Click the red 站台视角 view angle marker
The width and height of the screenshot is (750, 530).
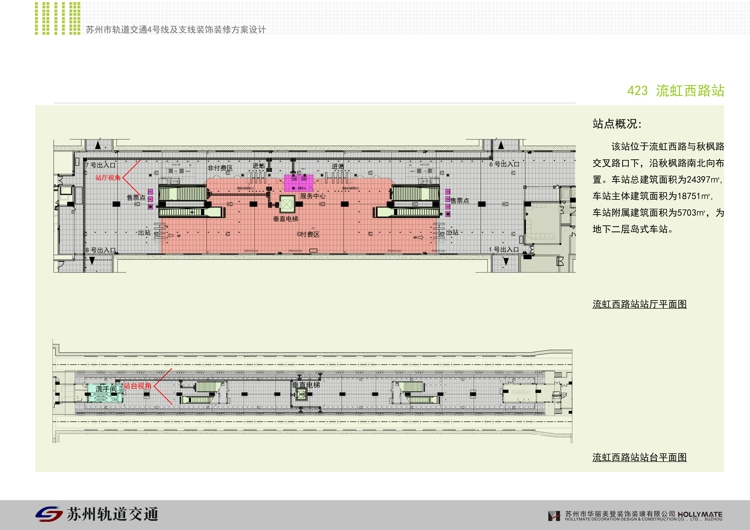pos(148,386)
